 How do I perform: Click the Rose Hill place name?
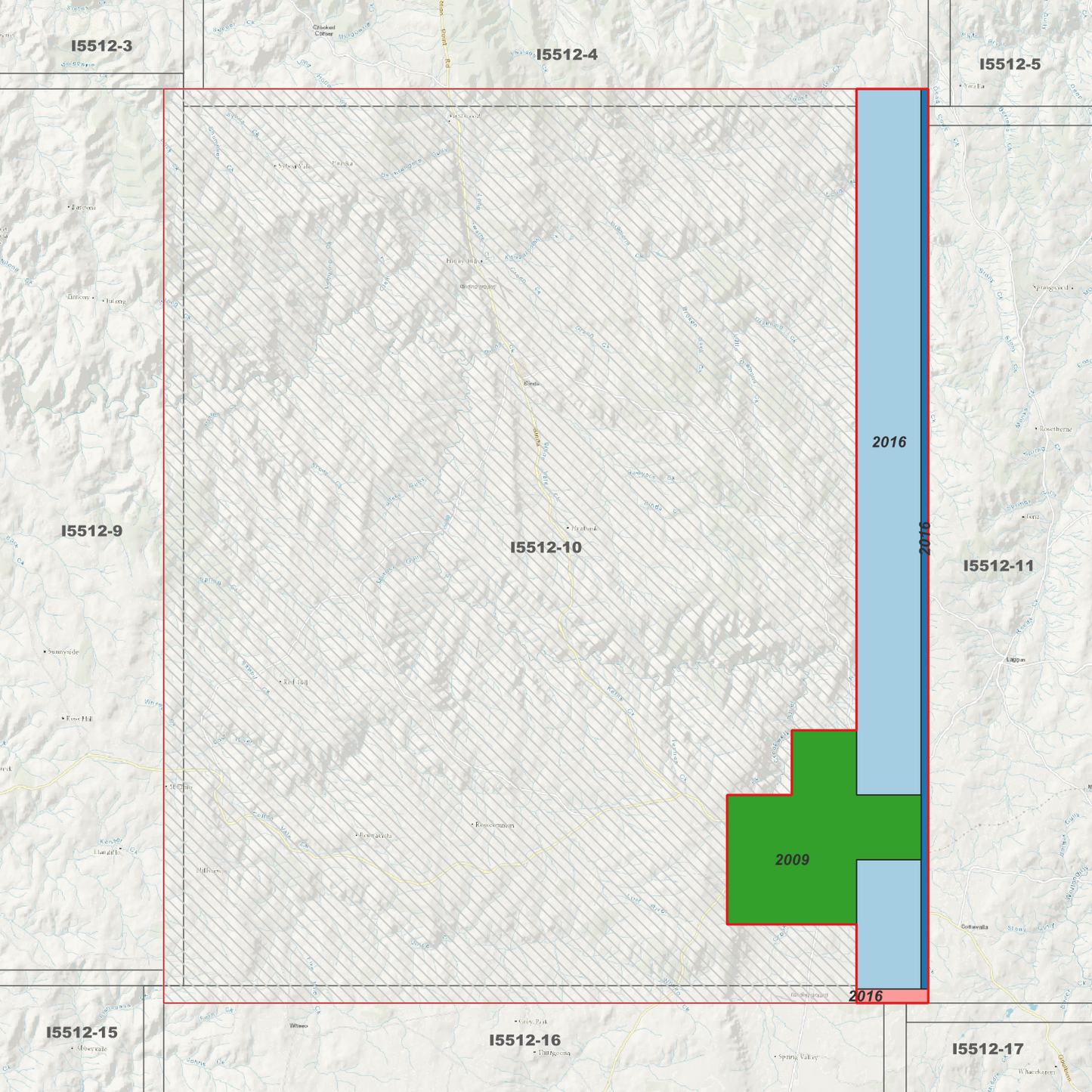pyautogui.click(x=78, y=718)
